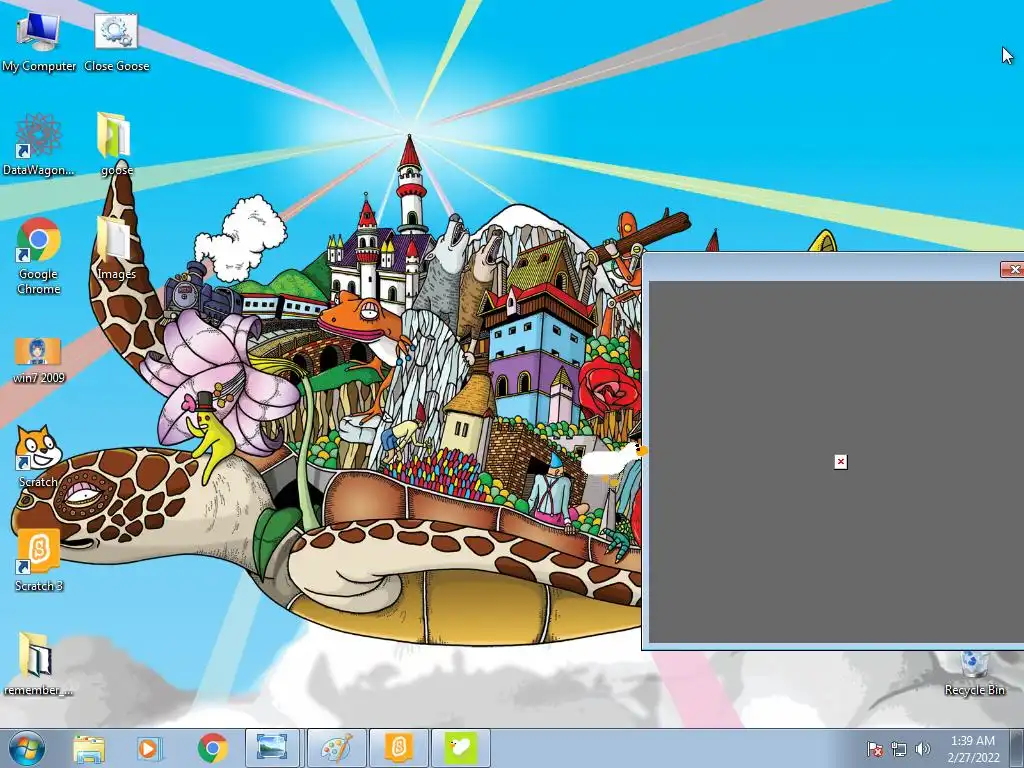Select the win7 2009 desktop icon
The height and width of the screenshot is (768, 1024).
39,360
